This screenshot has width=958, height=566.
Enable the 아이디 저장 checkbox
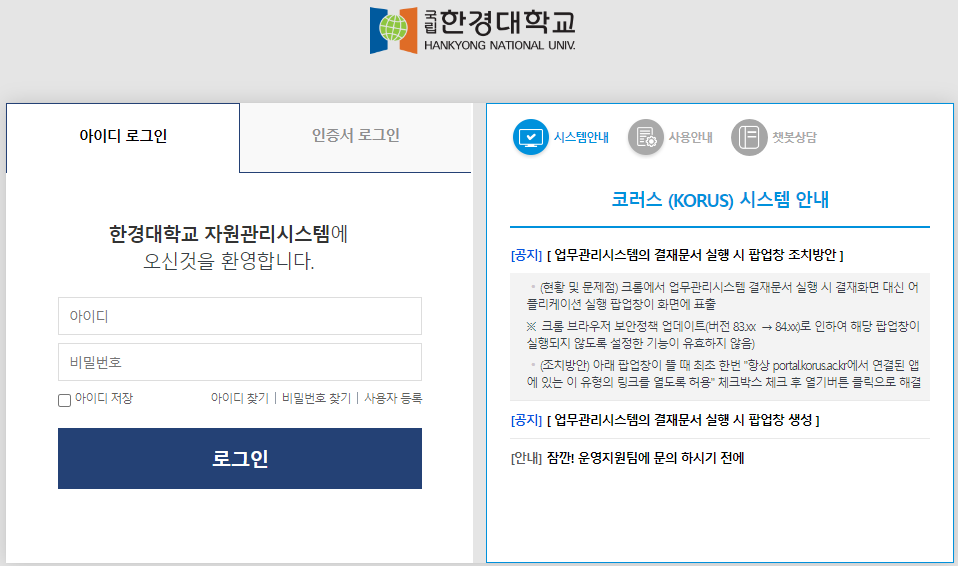[65, 400]
